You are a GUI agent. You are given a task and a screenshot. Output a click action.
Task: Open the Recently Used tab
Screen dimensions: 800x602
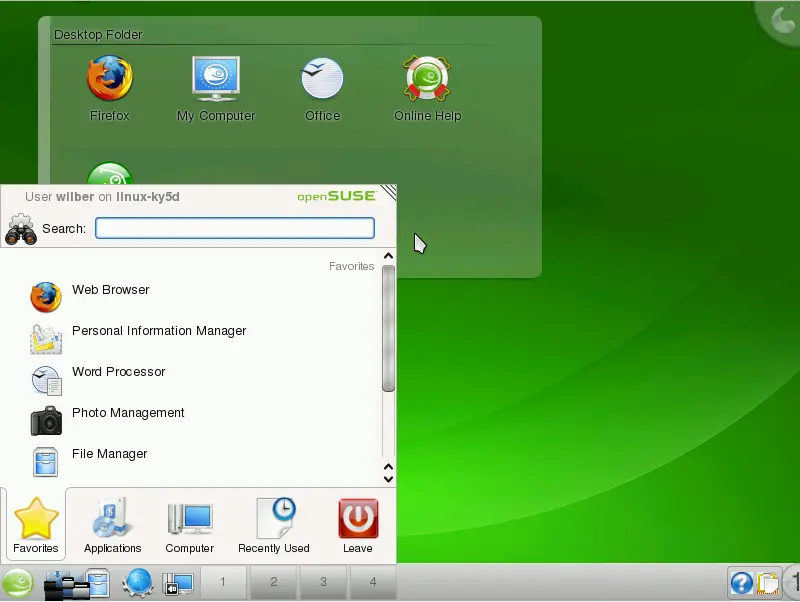point(273,525)
